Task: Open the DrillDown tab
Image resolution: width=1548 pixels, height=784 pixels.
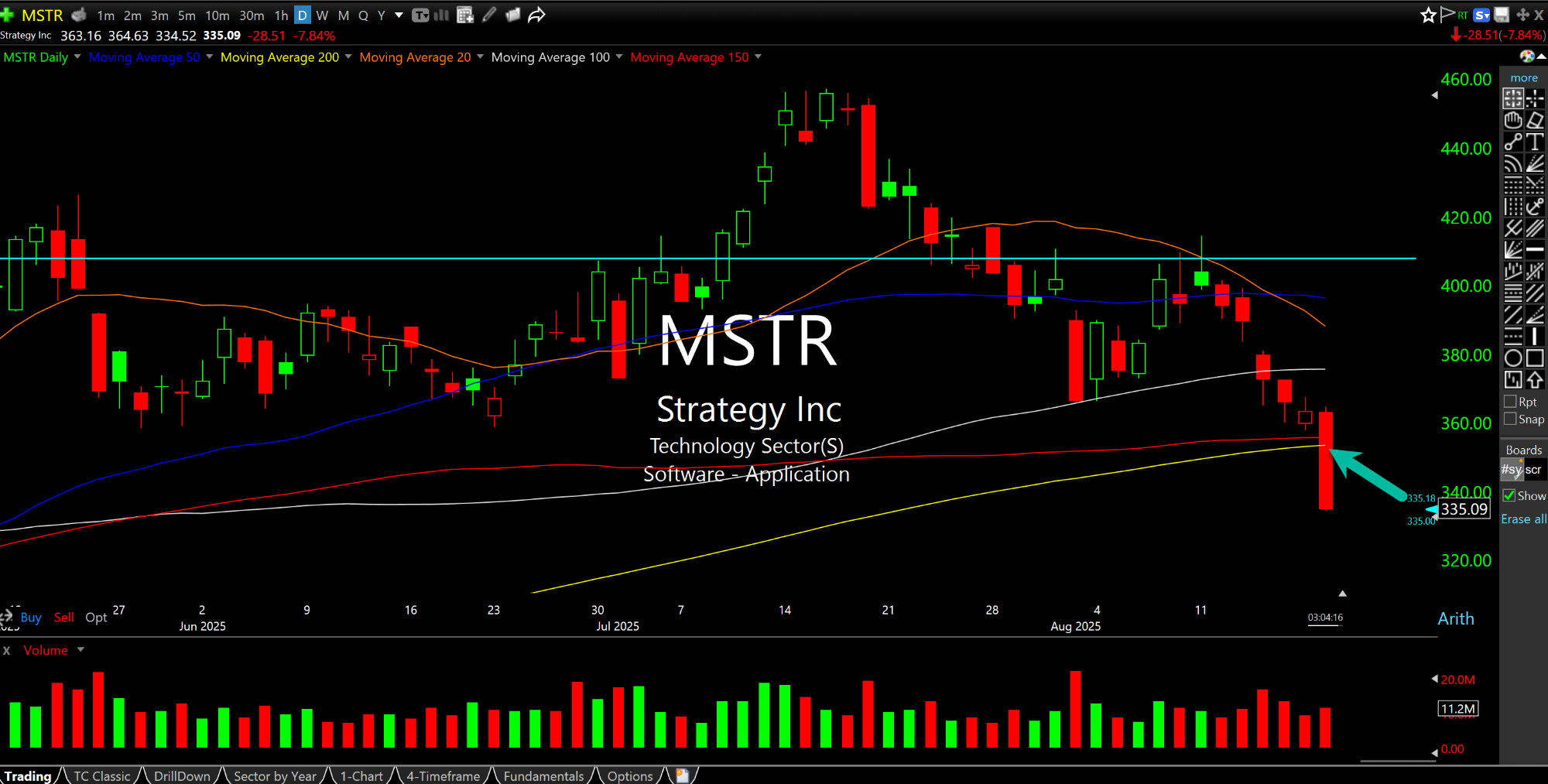Action: (x=182, y=775)
